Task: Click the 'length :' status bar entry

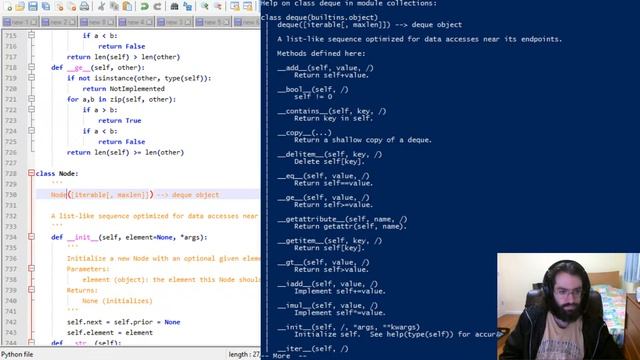Action: point(244,354)
